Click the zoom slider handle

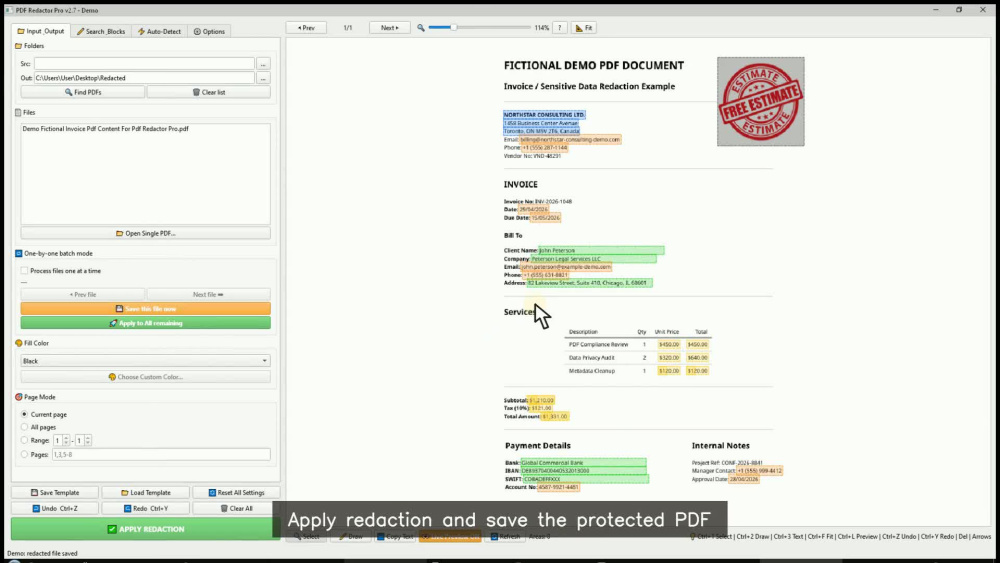[453, 27]
